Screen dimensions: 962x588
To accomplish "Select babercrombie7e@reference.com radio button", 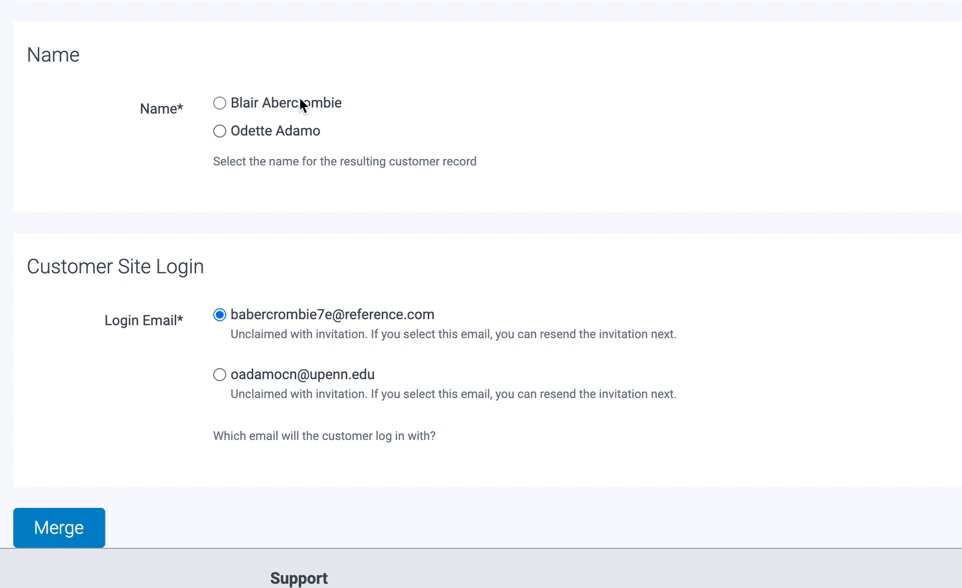I will coord(220,315).
